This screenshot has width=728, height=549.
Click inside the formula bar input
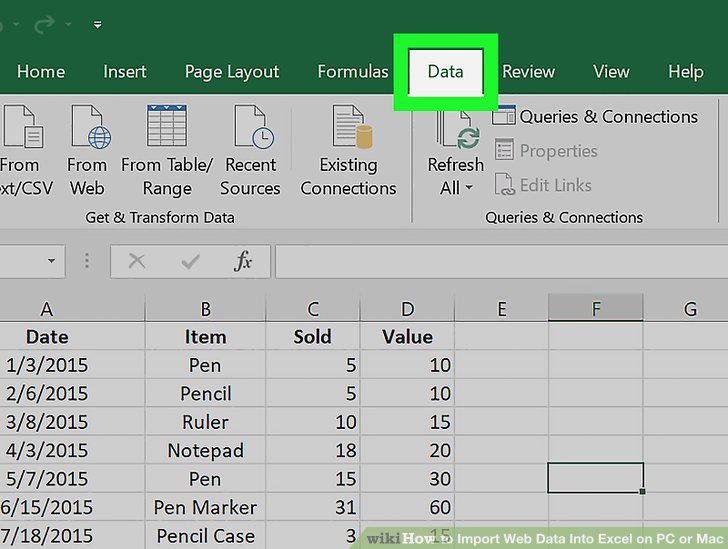pyautogui.click(x=501, y=261)
